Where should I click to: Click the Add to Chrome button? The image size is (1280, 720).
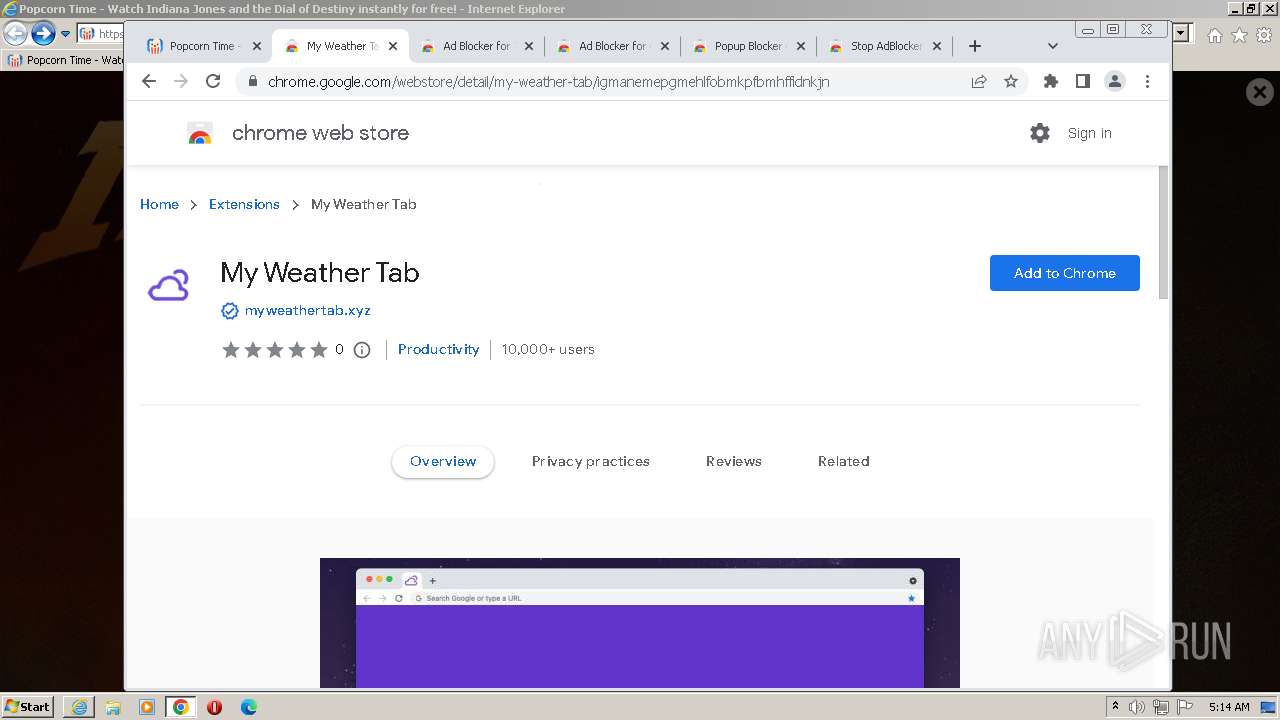1065,273
